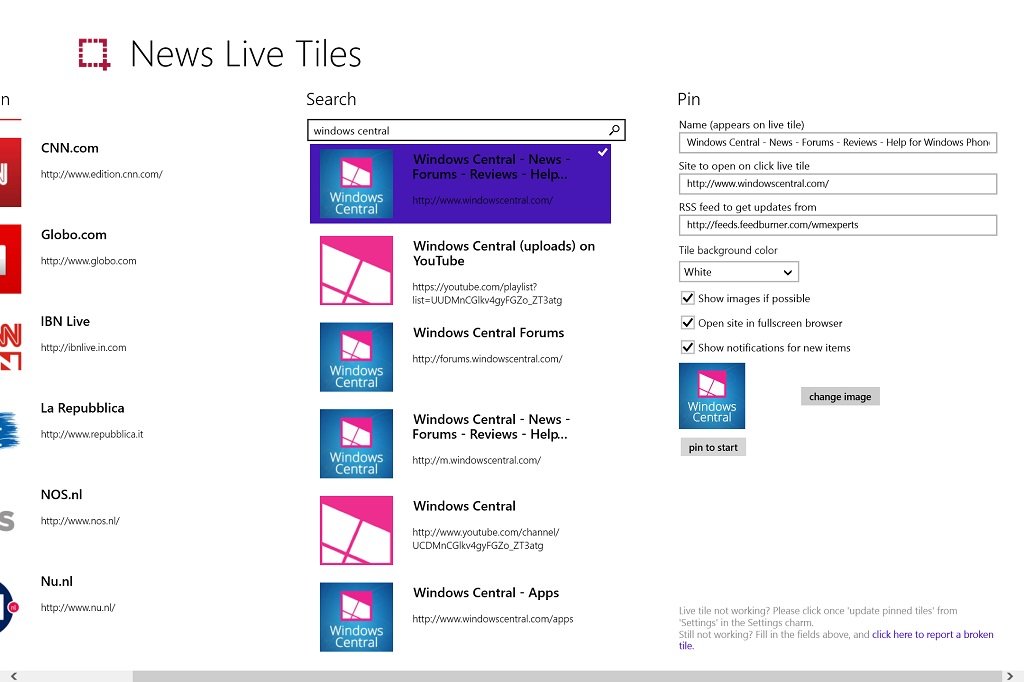Click Windows Central - Apps result title

486,593
